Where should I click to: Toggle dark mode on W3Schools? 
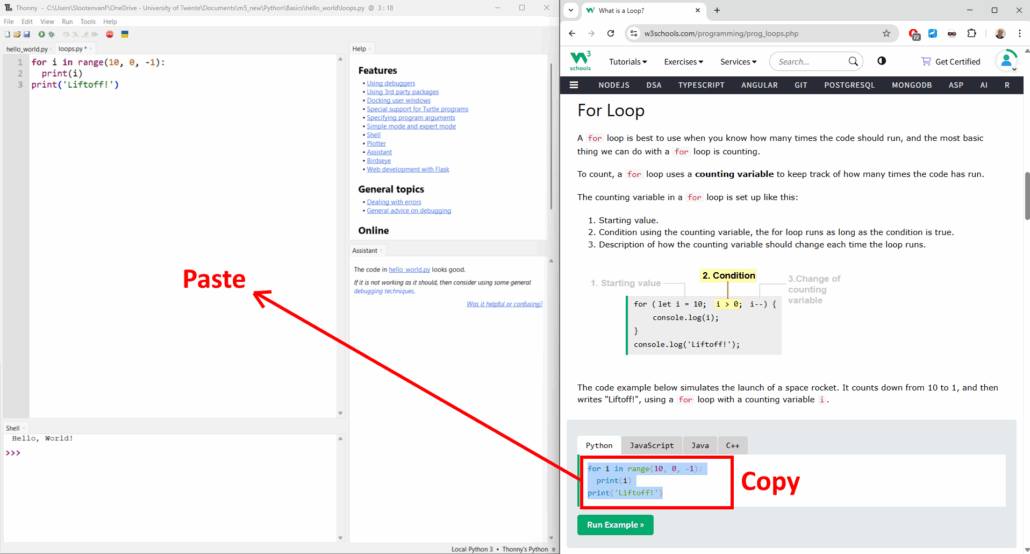click(x=882, y=61)
